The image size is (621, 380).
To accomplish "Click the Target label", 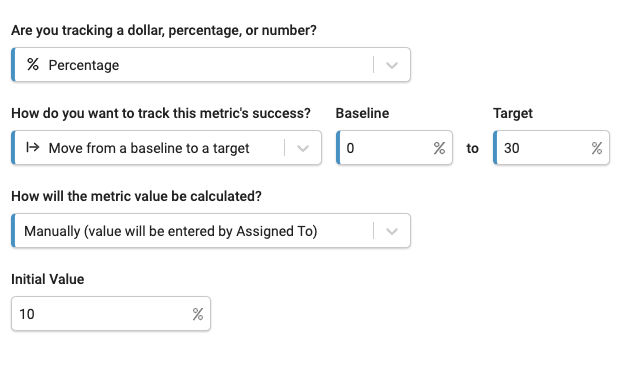I will (513, 114).
